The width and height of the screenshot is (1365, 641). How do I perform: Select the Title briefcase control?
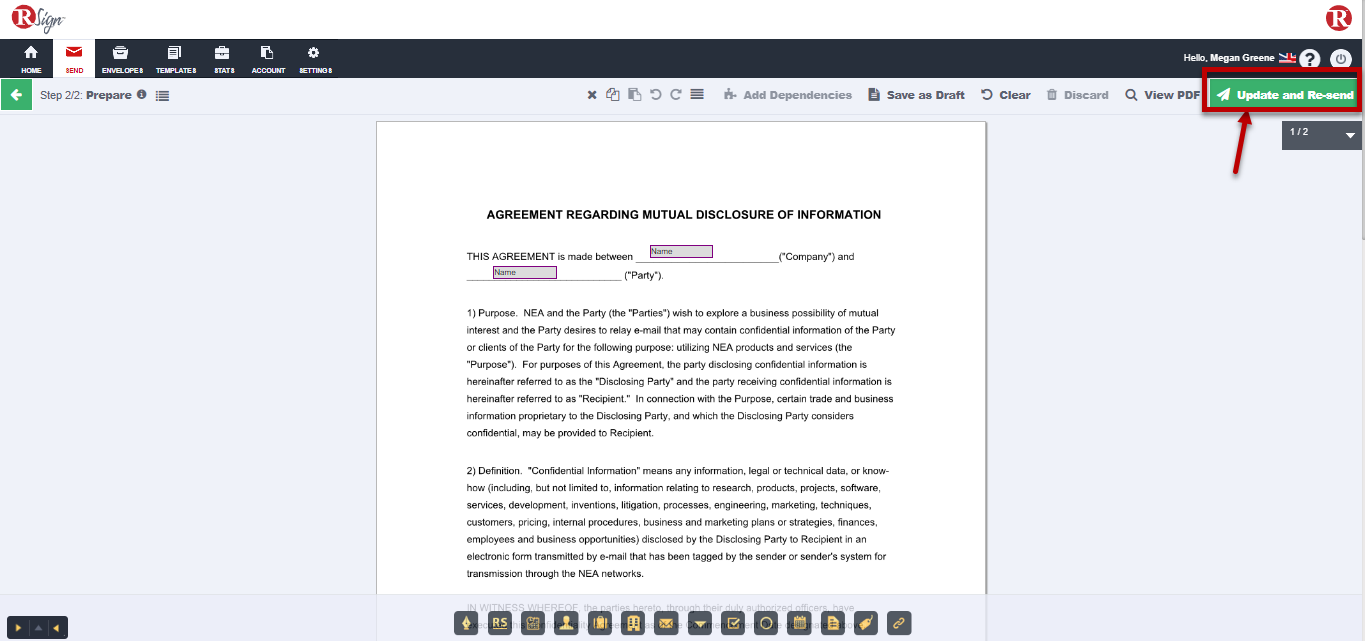click(x=600, y=624)
